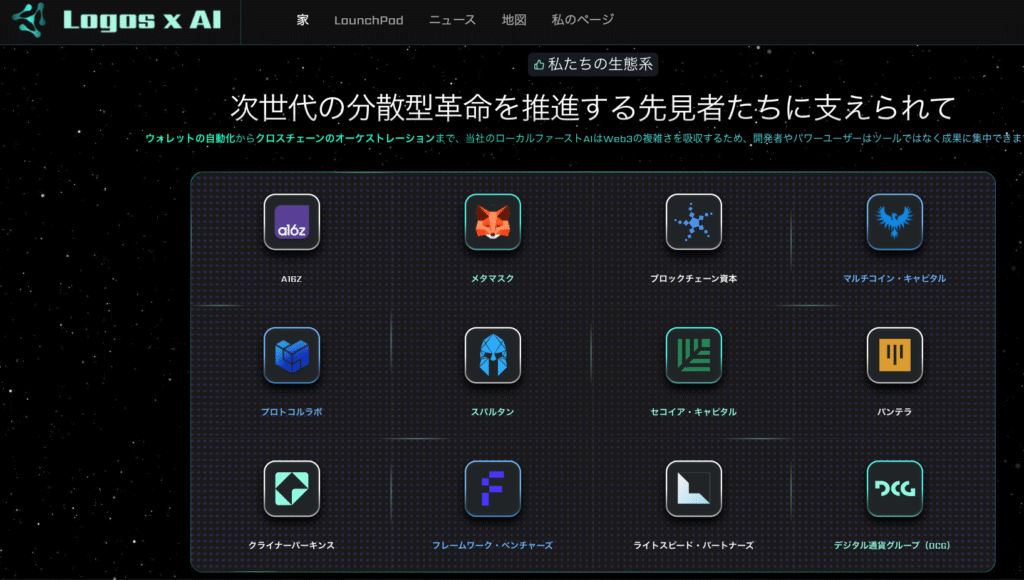The width and height of the screenshot is (1024, 580).
Task: Click the ライトスピード・パートナーズ label
Action: pyautogui.click(x=694, y=545)
